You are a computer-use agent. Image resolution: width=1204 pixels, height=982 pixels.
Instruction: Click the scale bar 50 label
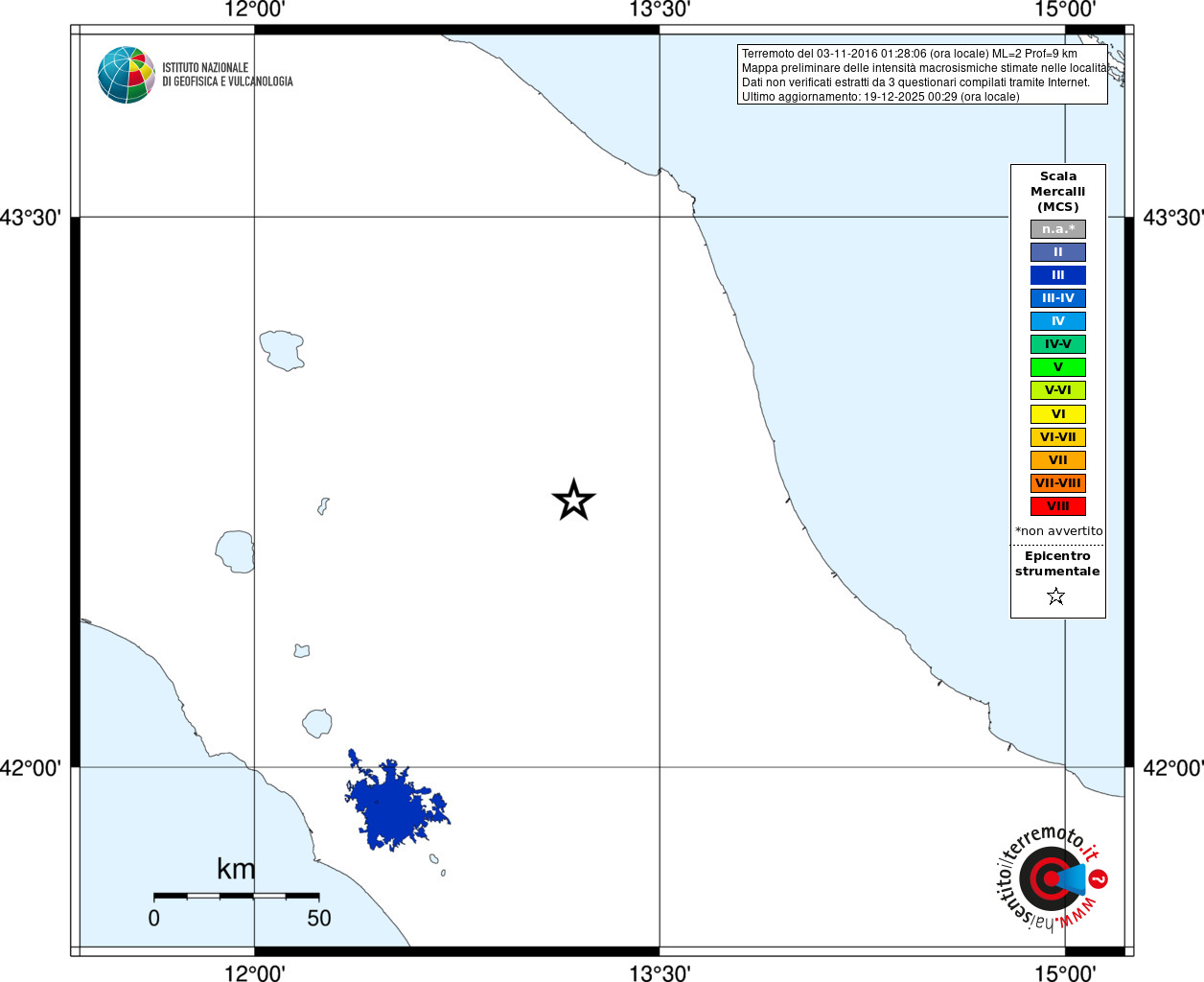click(319, 918)
